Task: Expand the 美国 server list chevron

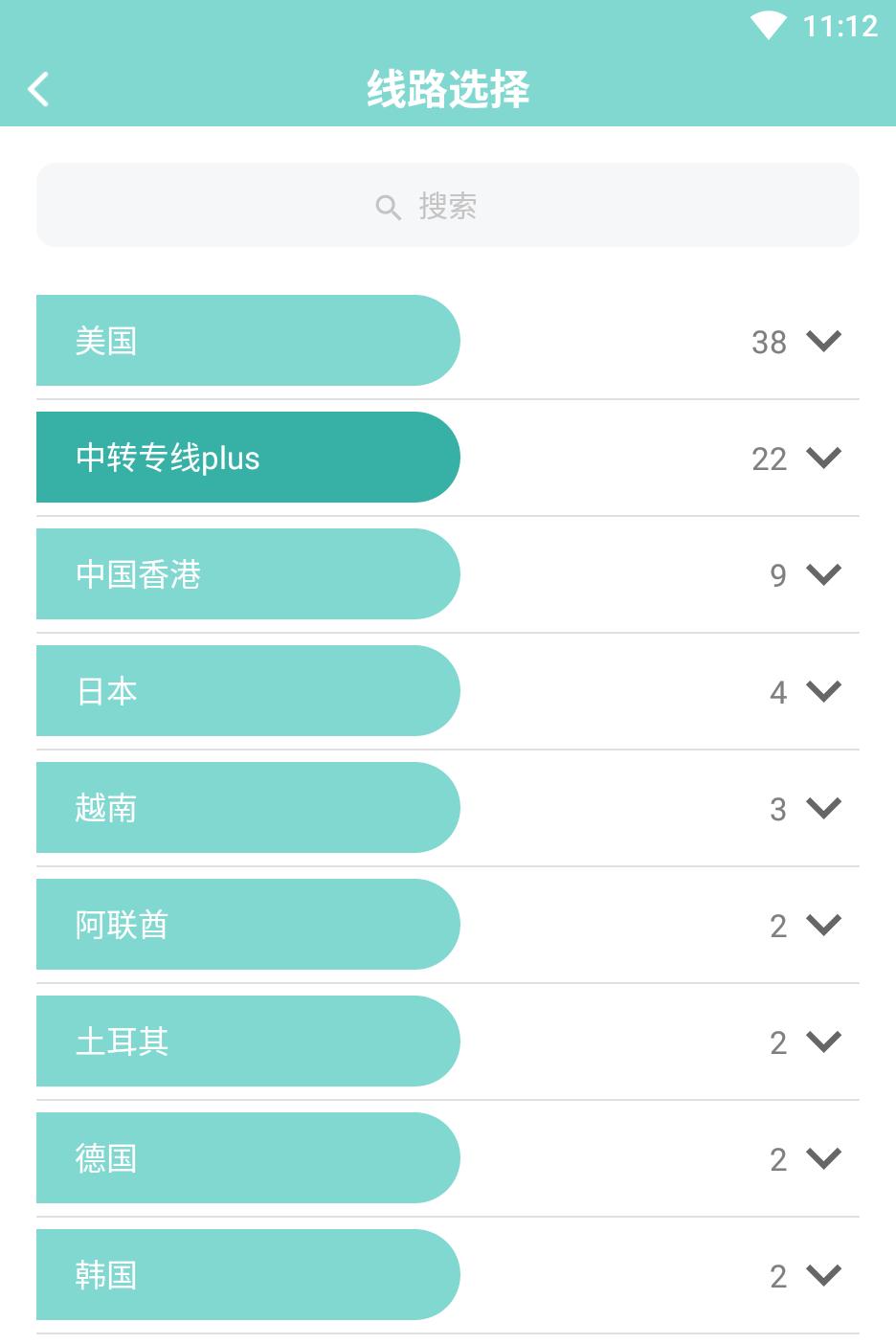Action: [823, 341]
